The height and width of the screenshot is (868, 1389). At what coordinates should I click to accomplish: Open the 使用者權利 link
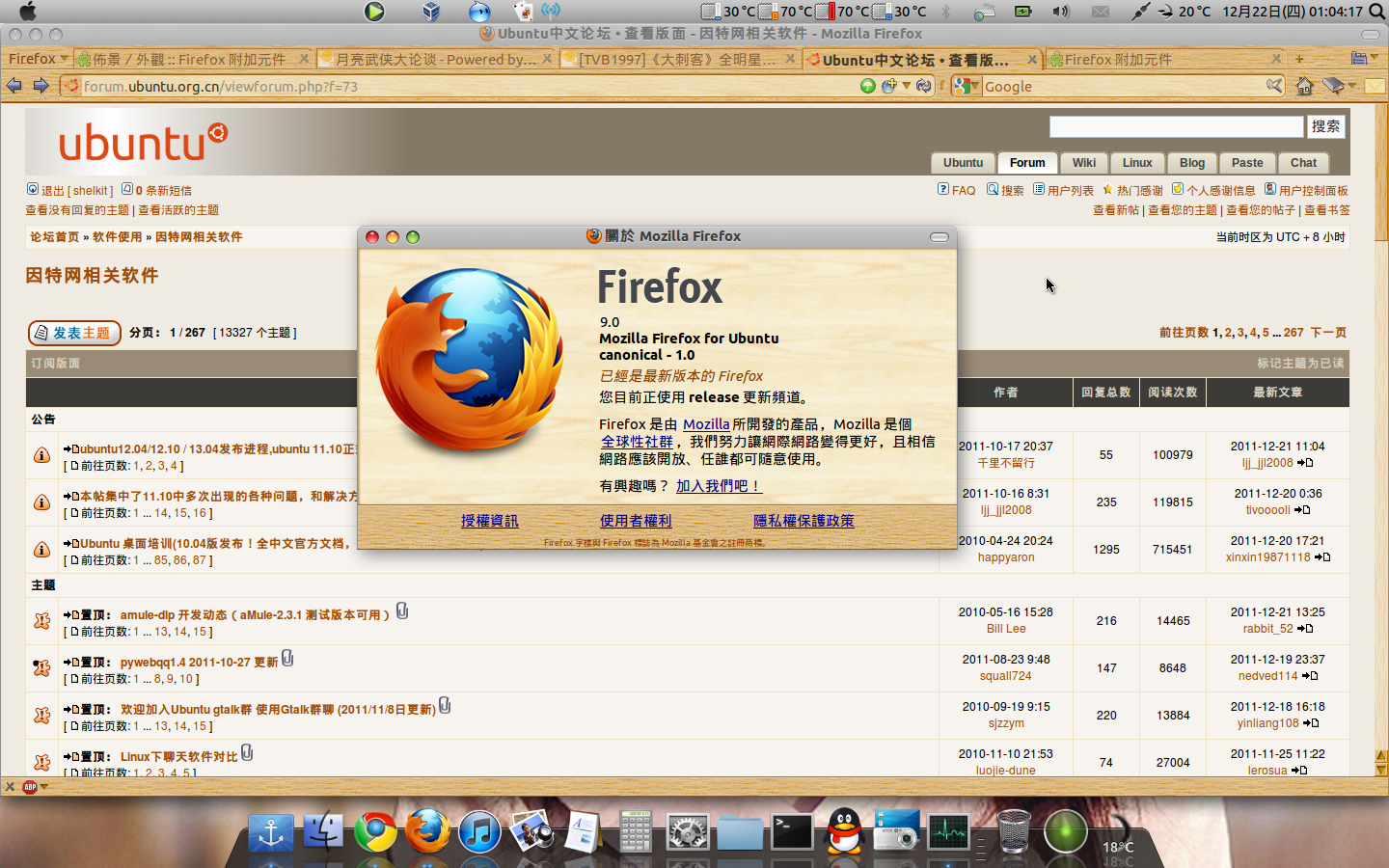(x=636, y=521)
